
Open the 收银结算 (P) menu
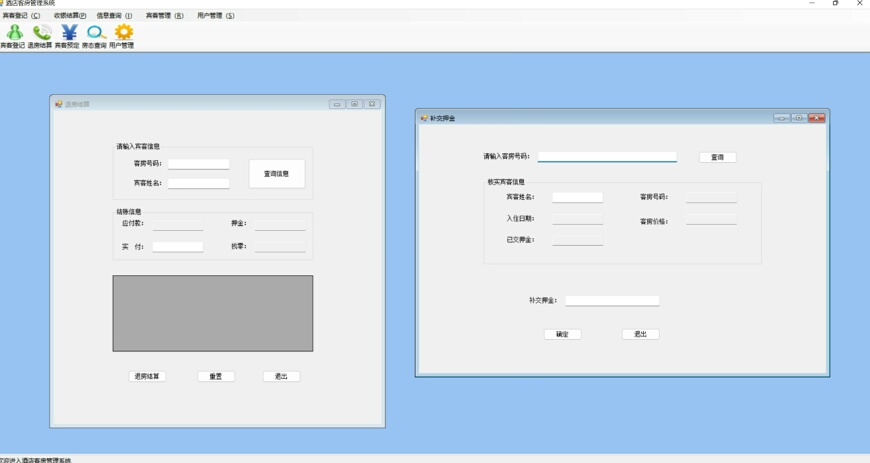(x=70, y=16)
